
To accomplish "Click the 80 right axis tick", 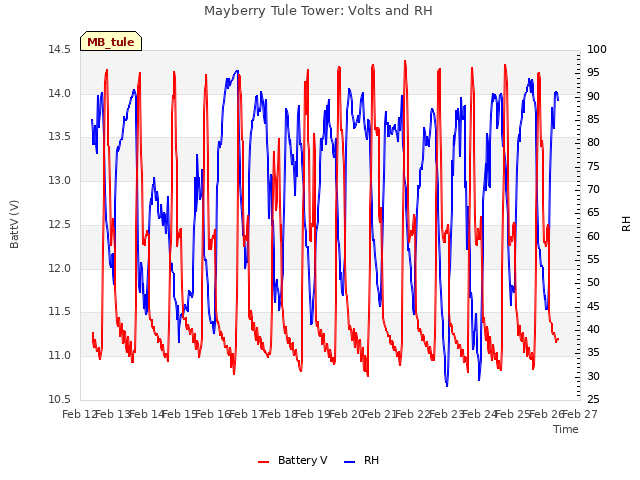I will 593,142.
